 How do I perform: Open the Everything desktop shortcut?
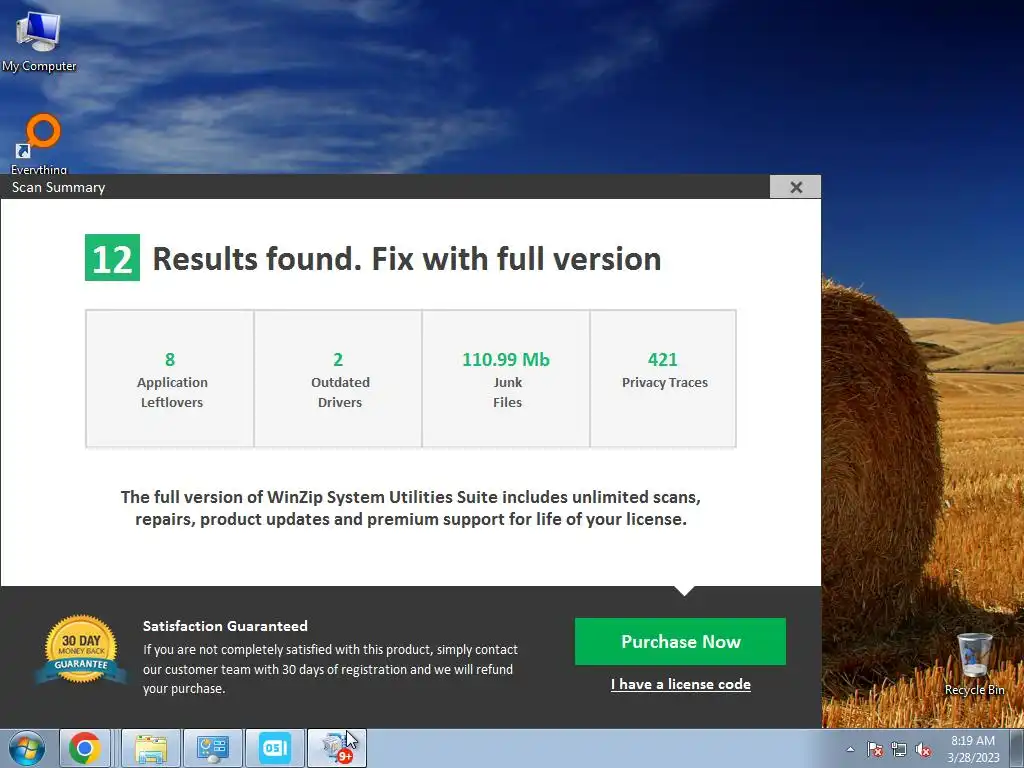coord(39,144)
